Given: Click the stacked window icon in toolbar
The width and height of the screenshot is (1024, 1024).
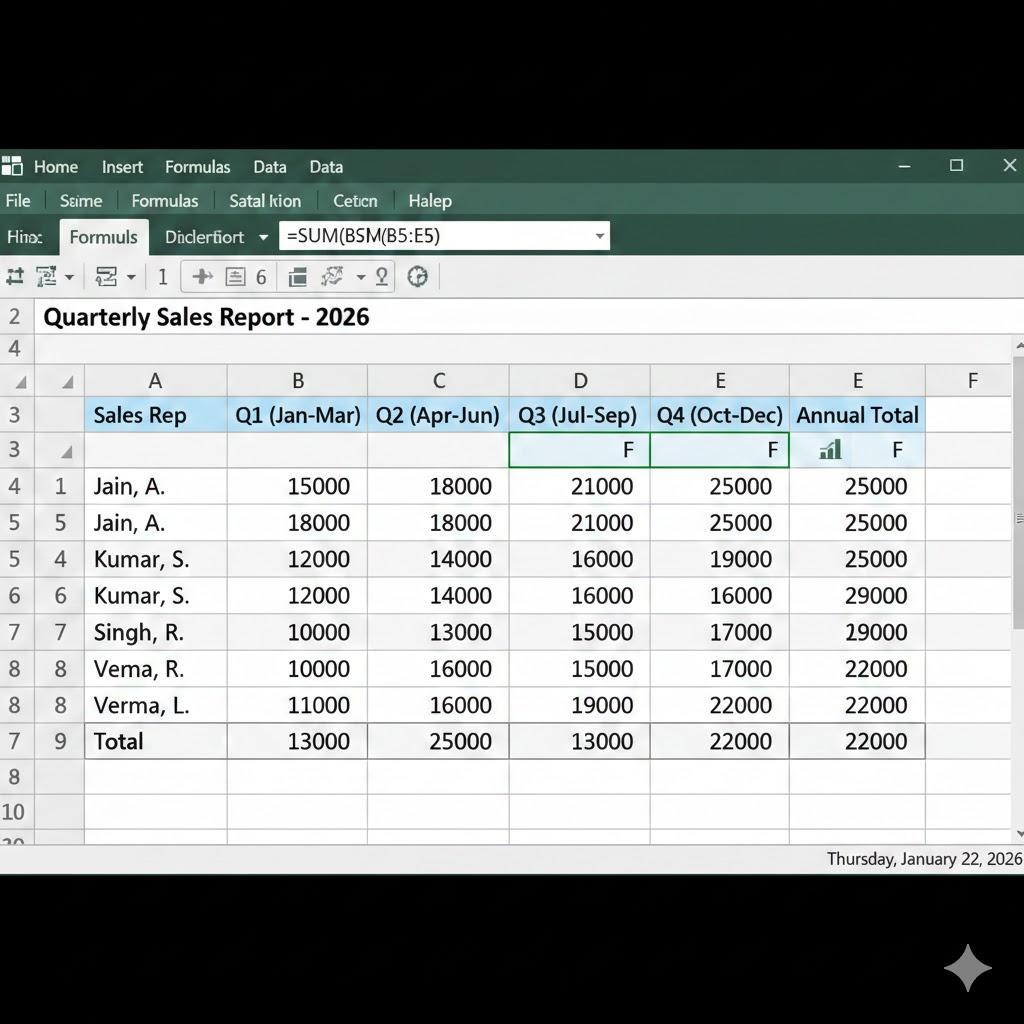Looking at the screenshot, I should pyautogui.click(x=297, y=277).
